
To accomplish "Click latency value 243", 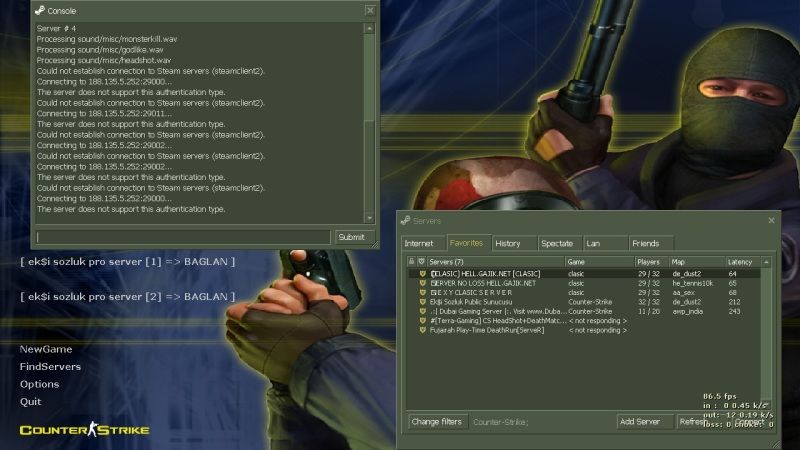I will point(734,311).
